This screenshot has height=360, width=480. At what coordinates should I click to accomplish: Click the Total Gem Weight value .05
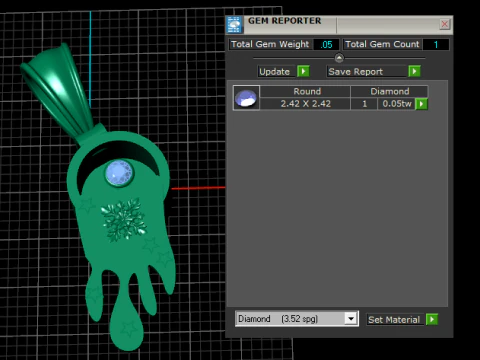pos(326,44)
